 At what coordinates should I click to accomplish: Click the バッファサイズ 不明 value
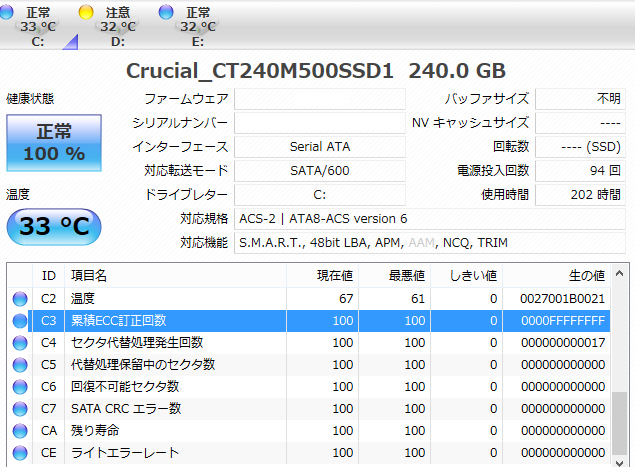click(x=580, y=99)
